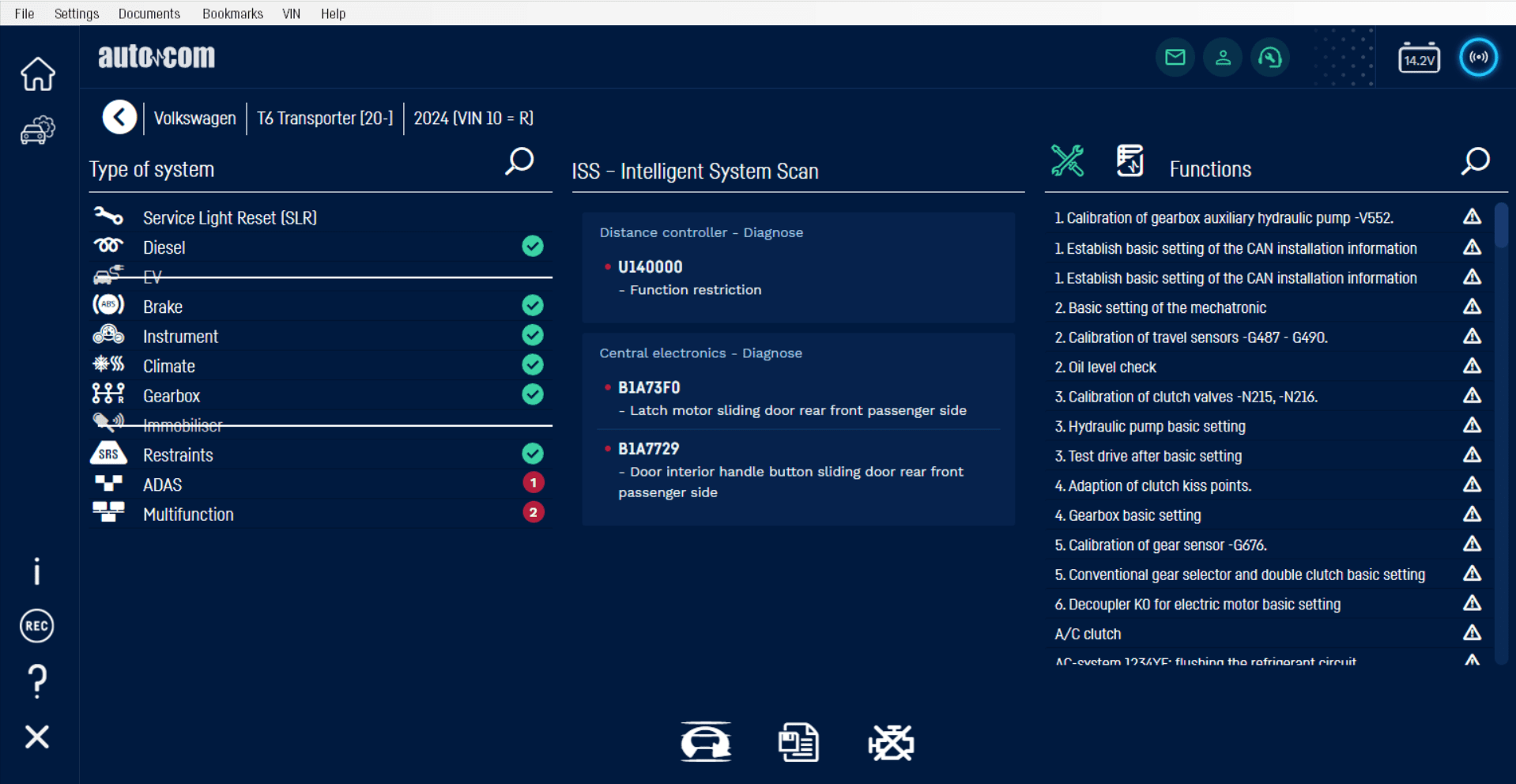Open the VIN menu
This screenshot has height=784, width=1516.
tap(291, 13)
